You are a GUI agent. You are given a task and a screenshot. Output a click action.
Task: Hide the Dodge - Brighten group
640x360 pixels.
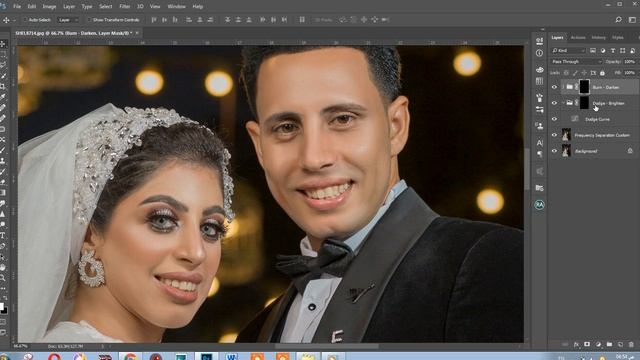[x=554, y=103]
